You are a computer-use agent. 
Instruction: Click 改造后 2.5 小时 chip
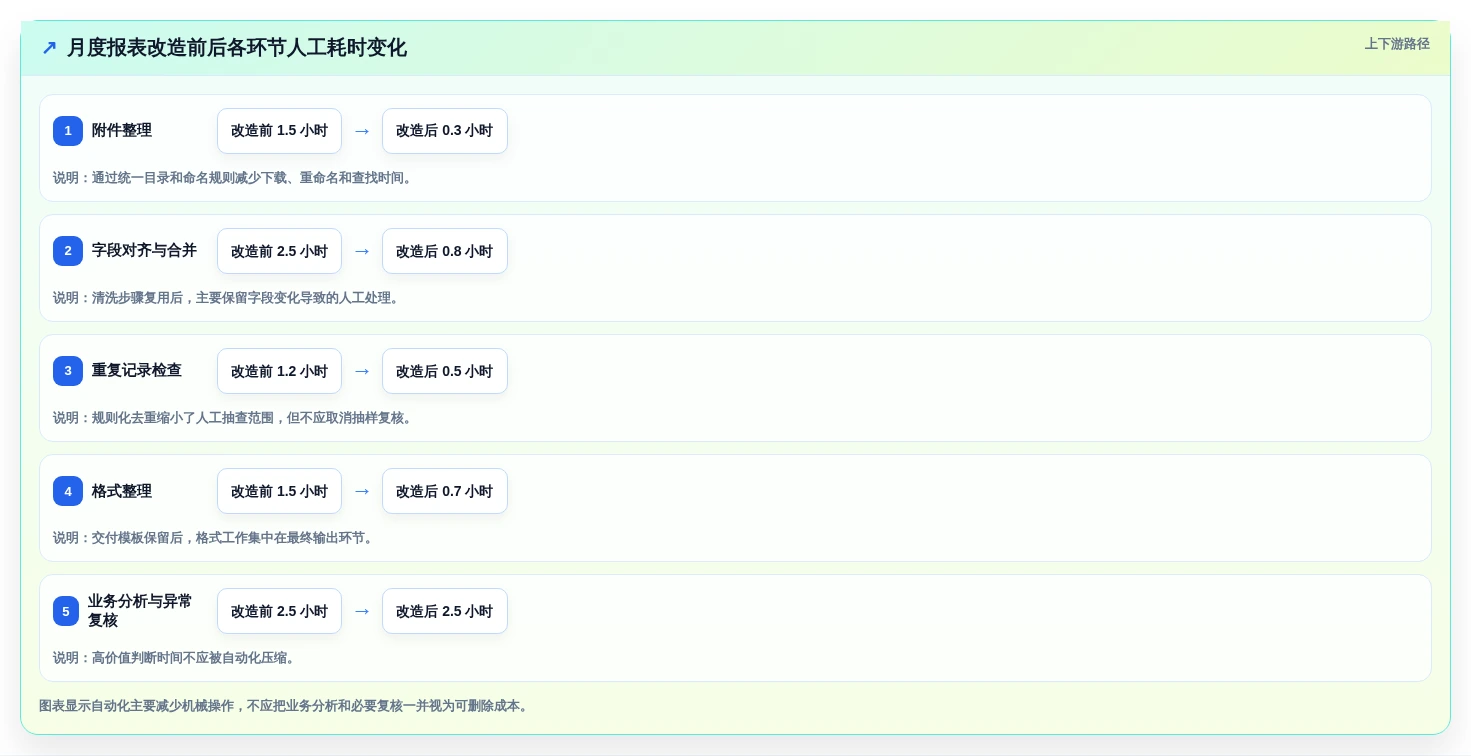click(x=445, y=611)
